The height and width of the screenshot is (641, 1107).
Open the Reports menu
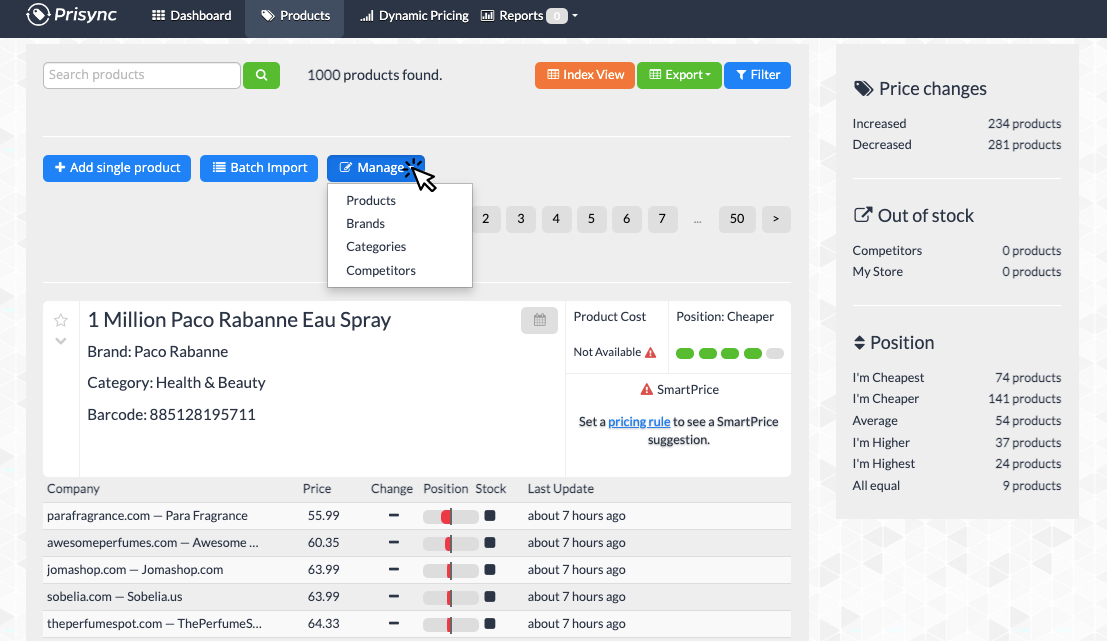point(529,16)
